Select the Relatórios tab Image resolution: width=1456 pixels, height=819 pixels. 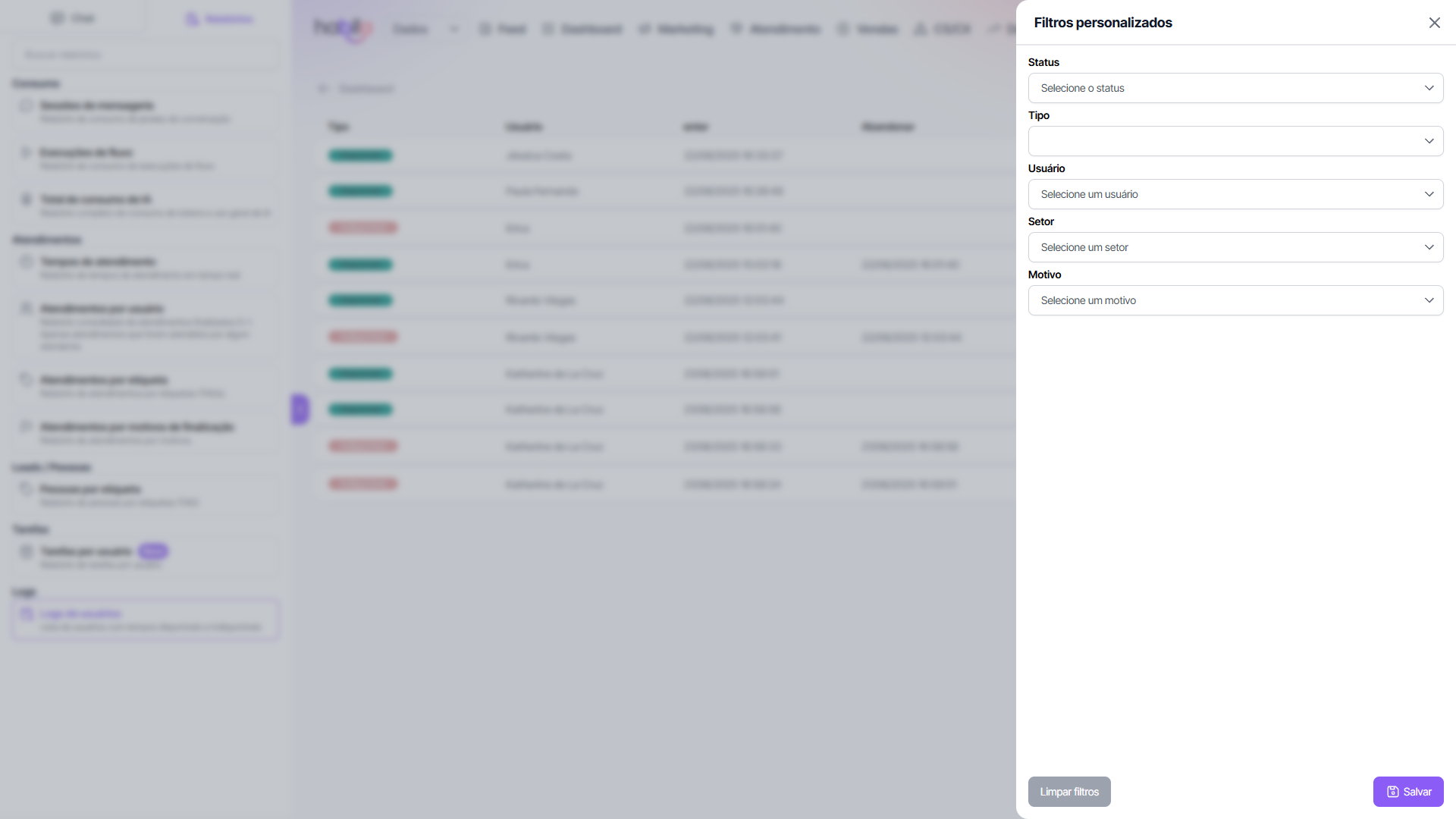(219, 18)
